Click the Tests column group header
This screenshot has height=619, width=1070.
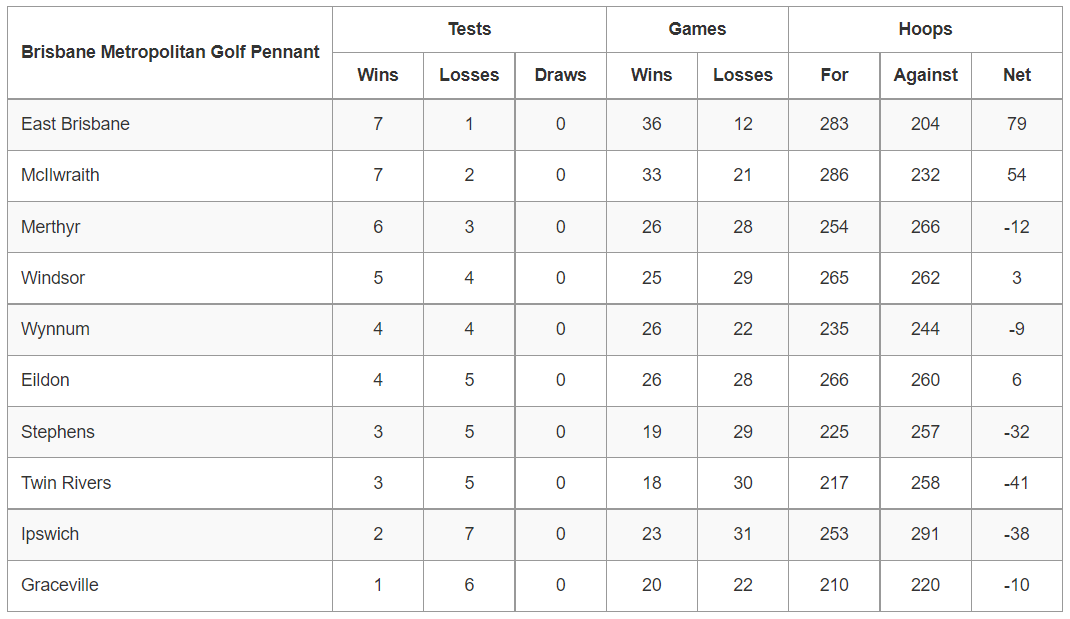click(469, 29)
